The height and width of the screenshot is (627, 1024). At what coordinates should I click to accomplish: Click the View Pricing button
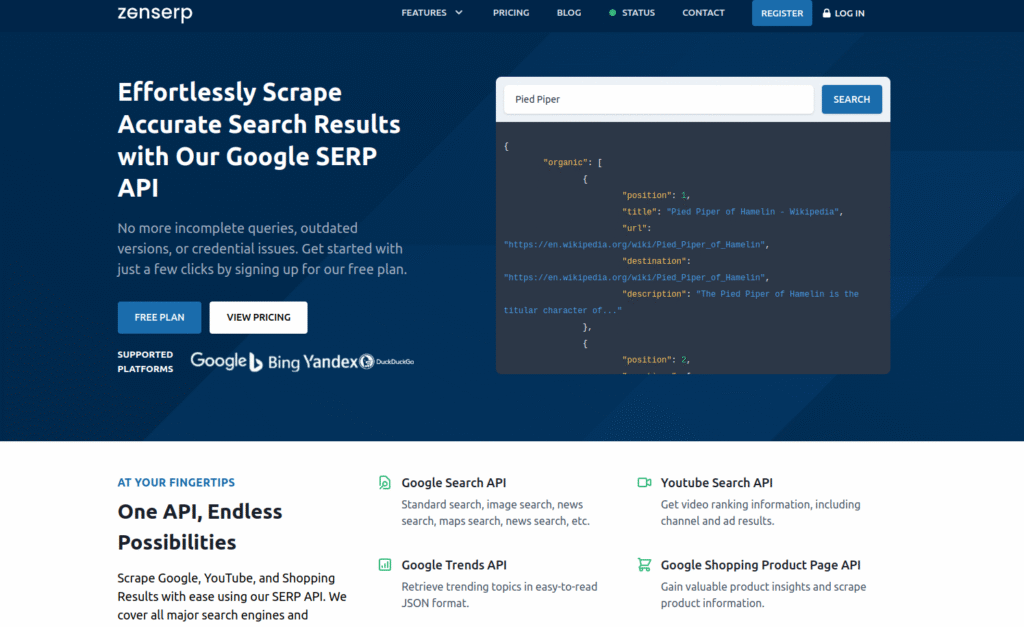coord(258,317)
